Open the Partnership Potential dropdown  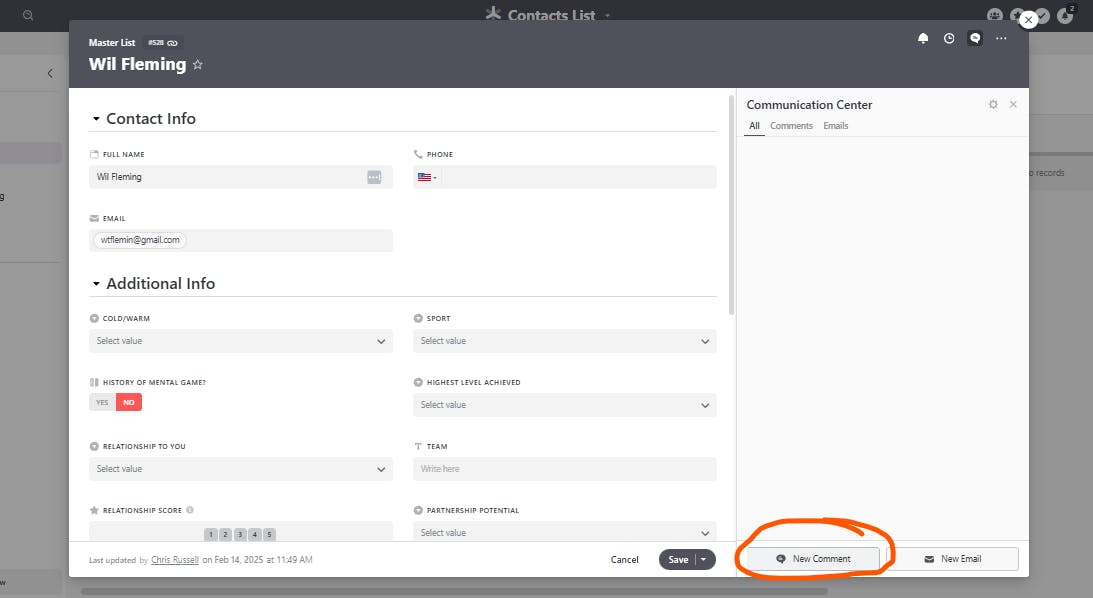(x=565, y=532)
